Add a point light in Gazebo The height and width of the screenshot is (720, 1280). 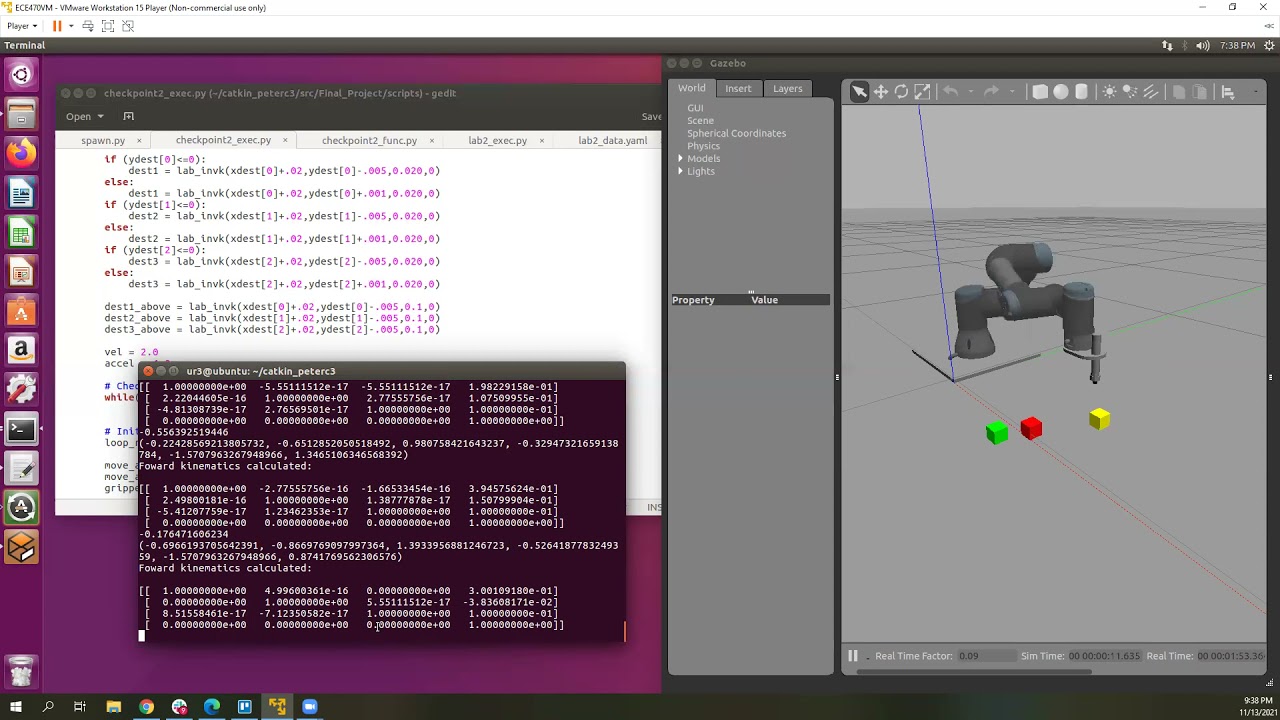pos(1109,92)
